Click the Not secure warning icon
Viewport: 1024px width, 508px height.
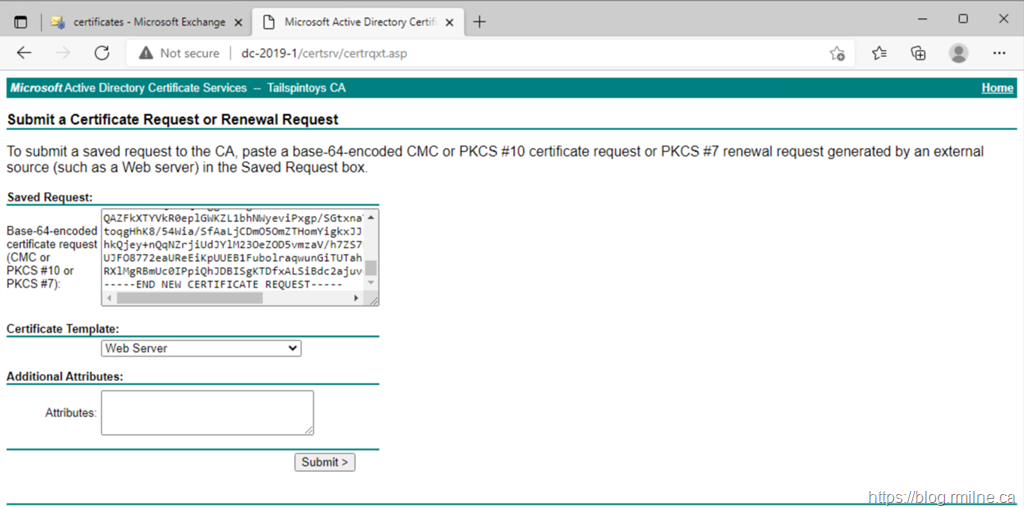pos(146,53)
